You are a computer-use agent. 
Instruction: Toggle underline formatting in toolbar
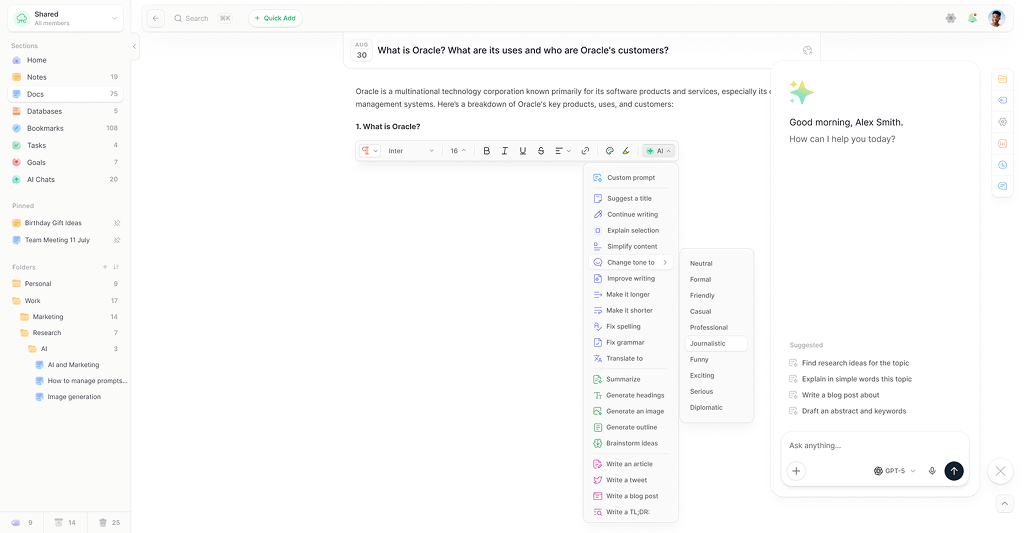(522, 151)
